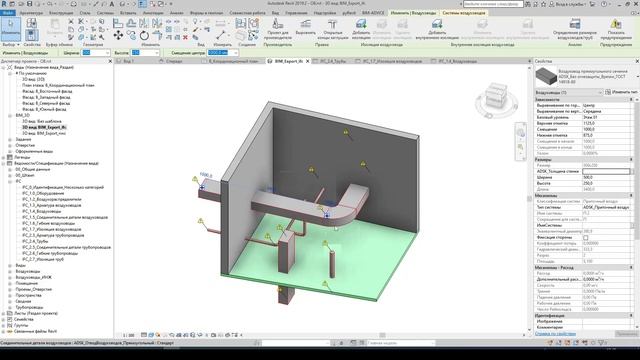Expand the Семейства tree node
The width and height of the screenshot is (640, 360).
click(4, 320)
